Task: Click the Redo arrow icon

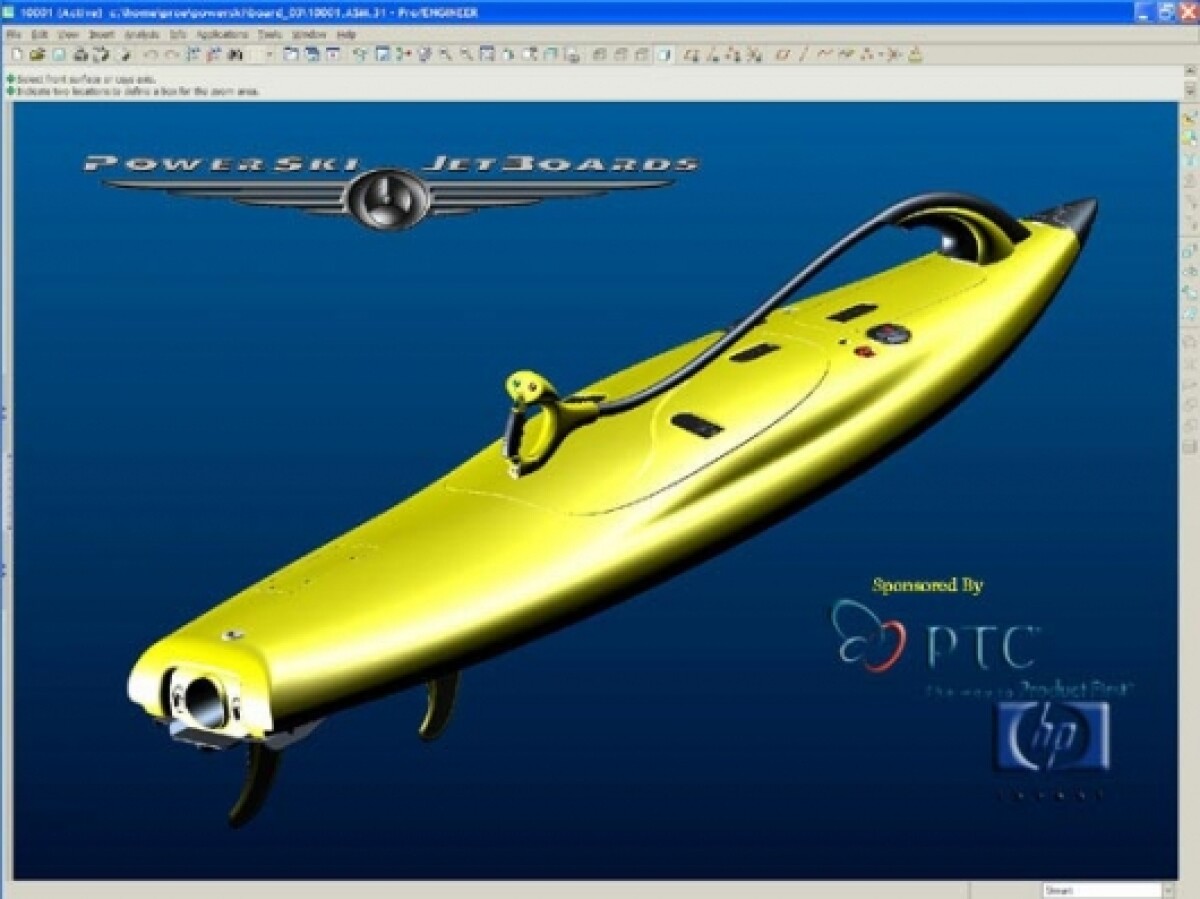Action: pyautogui.click(x=171, y=54)
